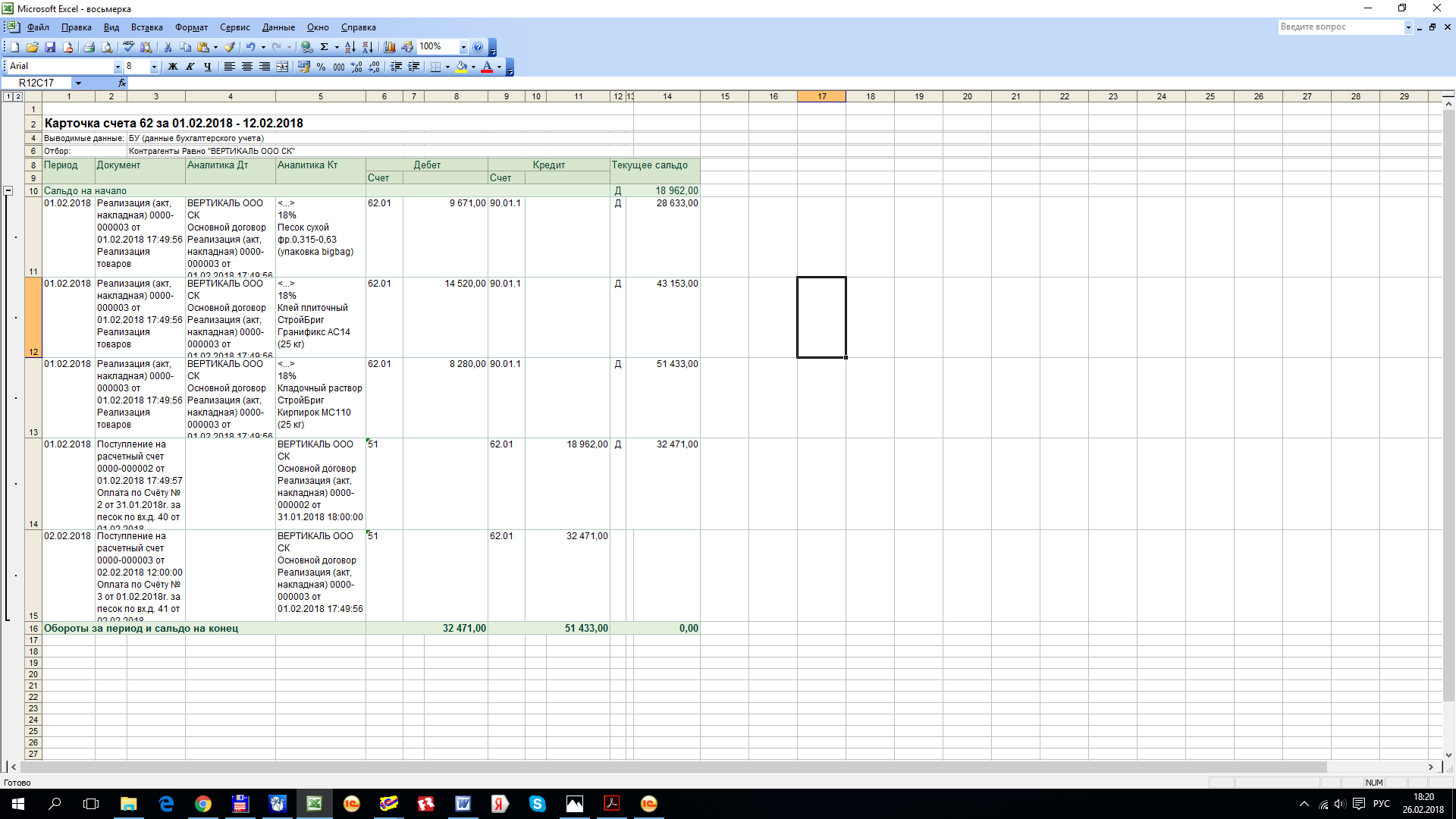Open the Arial font name dropdown
This screenshot has height=819, width=1456.
(x=118, y=67)
